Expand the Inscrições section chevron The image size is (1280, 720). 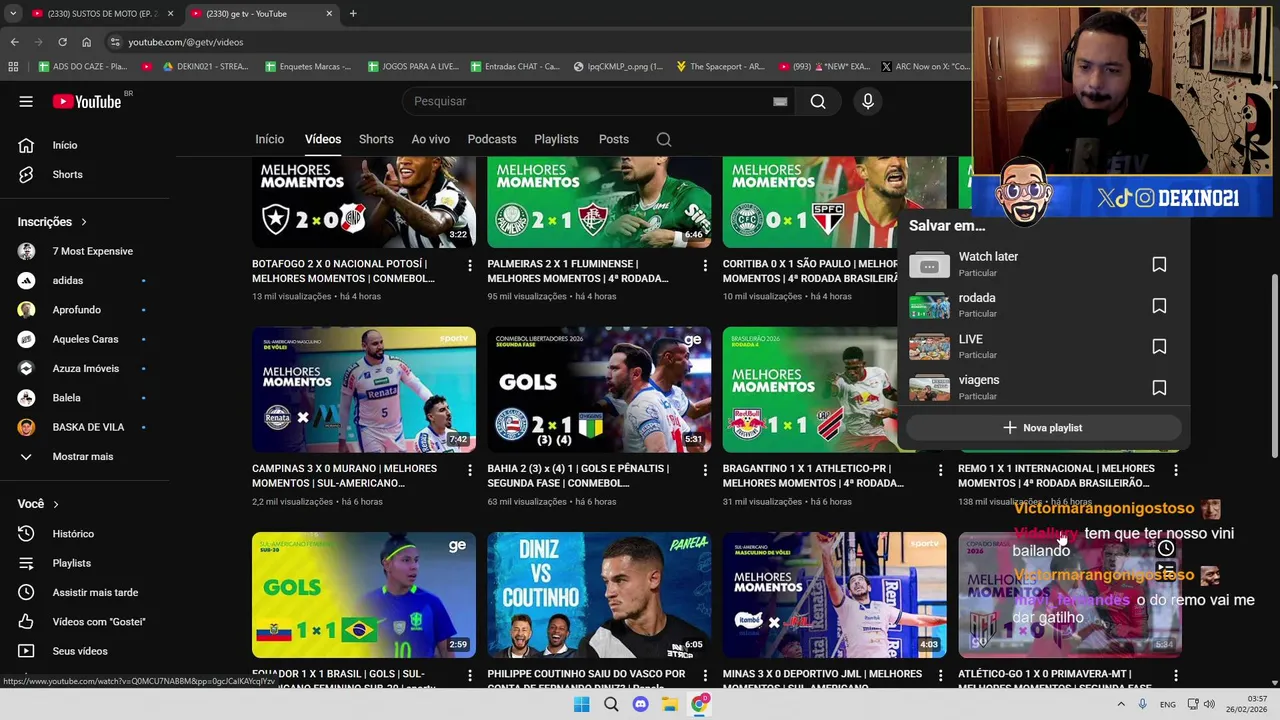pos(84,222)
